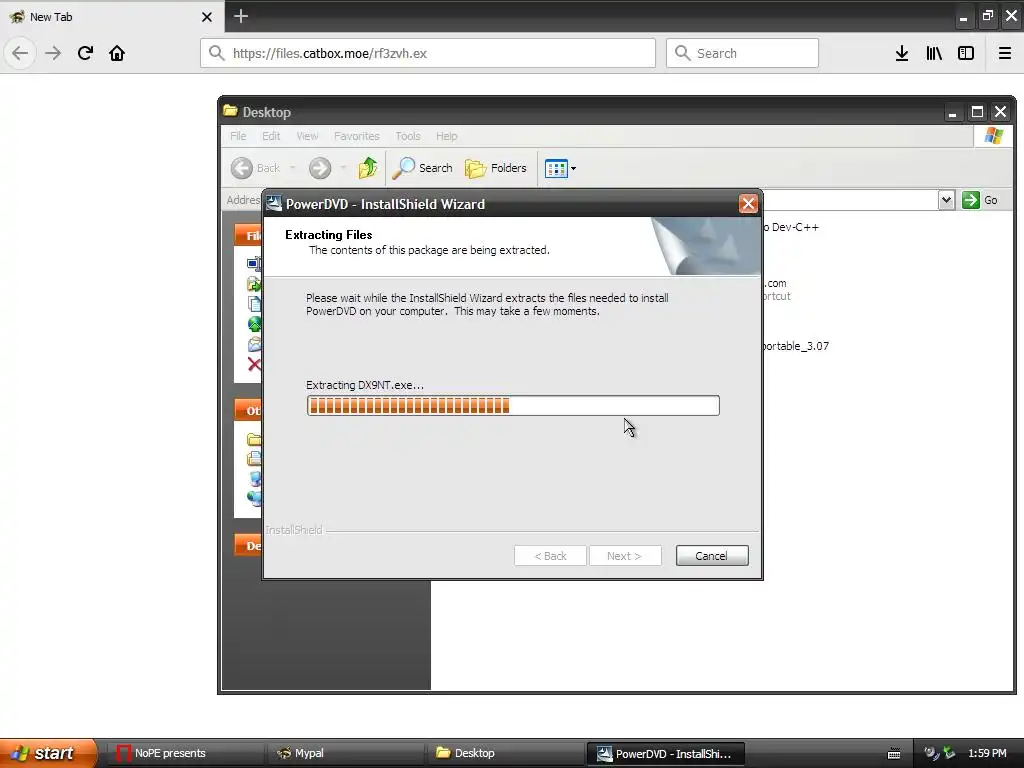1024x768 pixels.
Task: Open the browser Library menu
Action: [934, 53]
